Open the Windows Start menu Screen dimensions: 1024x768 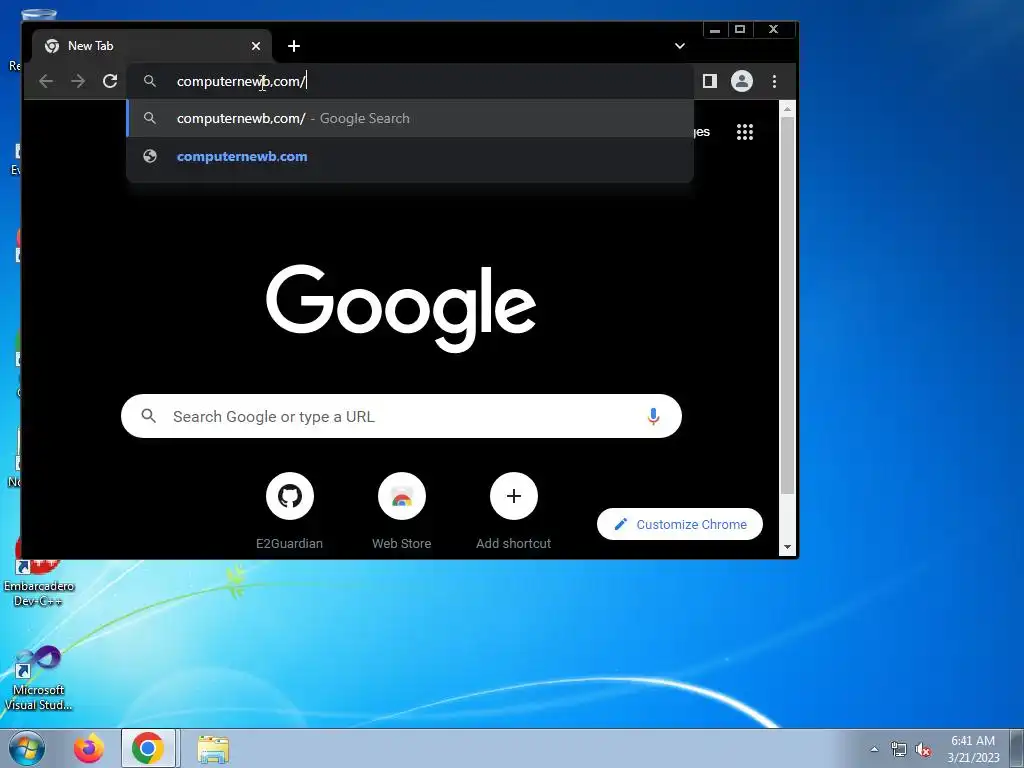(27, 748)
